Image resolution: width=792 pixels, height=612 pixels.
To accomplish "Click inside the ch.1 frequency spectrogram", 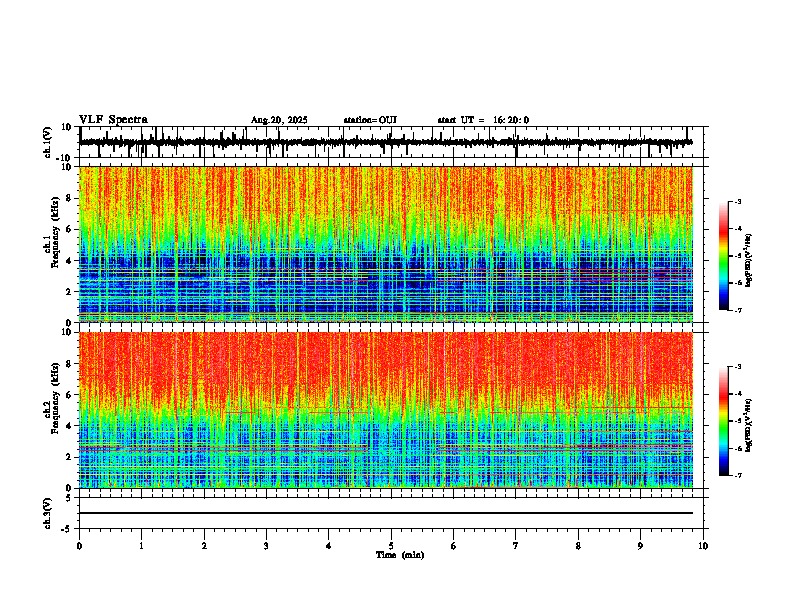I will pyautogui.click(x=386, y=244).
